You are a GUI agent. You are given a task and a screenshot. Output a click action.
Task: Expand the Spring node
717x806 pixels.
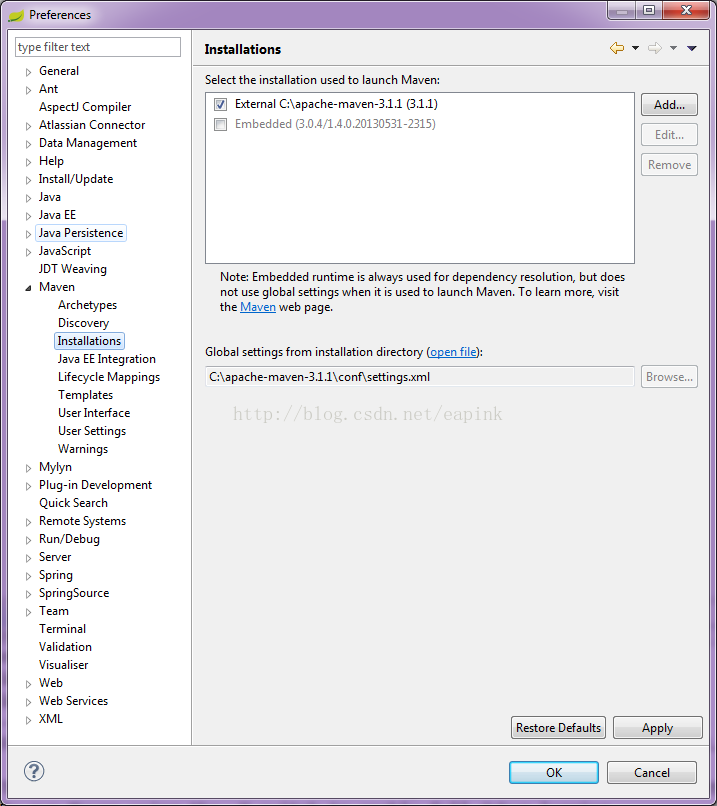point(29,576)
